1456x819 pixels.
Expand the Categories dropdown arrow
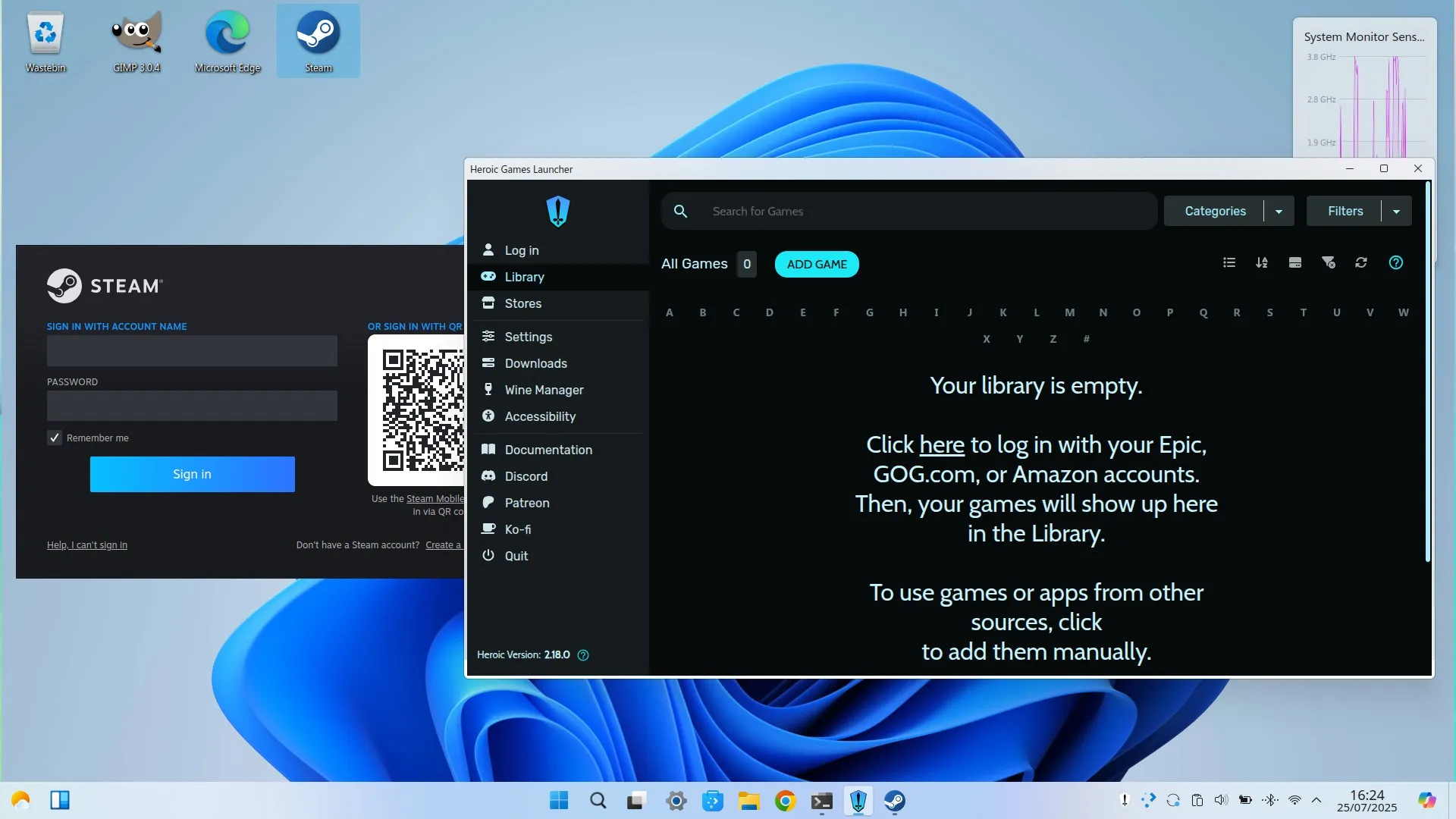click(x=1279, y=211)
